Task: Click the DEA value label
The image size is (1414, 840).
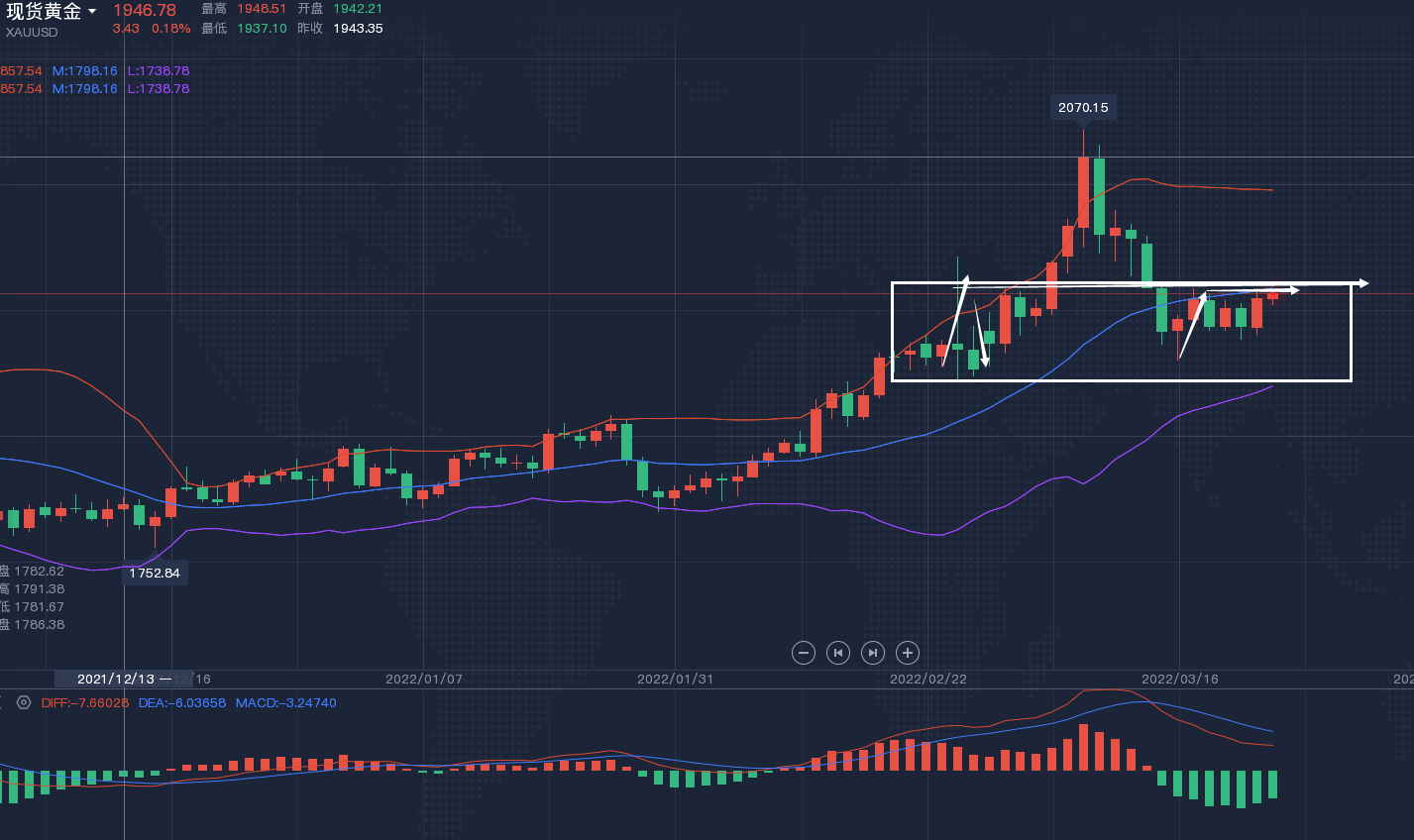Action: point(182,702)
